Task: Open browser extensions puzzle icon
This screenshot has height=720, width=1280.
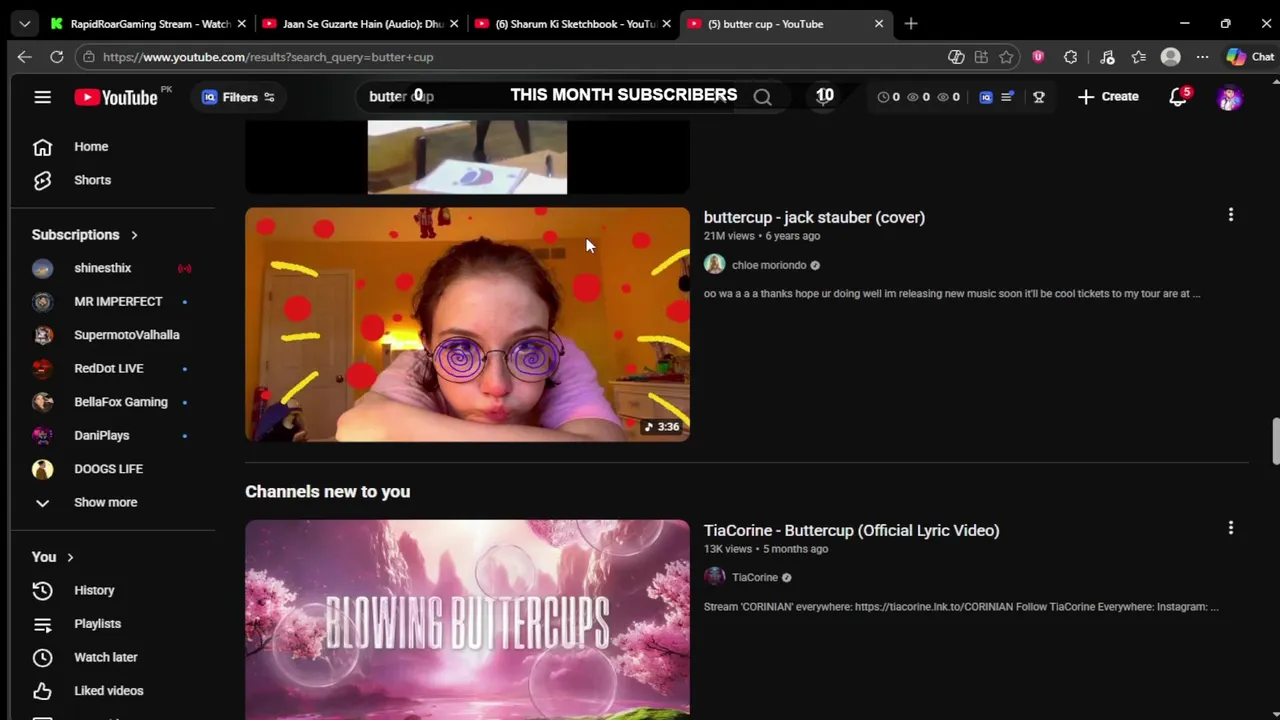Action: [x=1071, y=57]
